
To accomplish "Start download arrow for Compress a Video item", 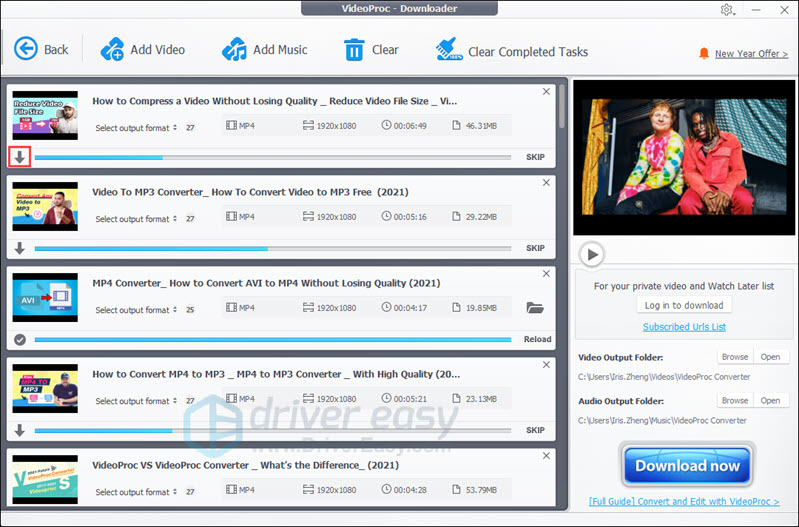I will click(x=19, y=157).
